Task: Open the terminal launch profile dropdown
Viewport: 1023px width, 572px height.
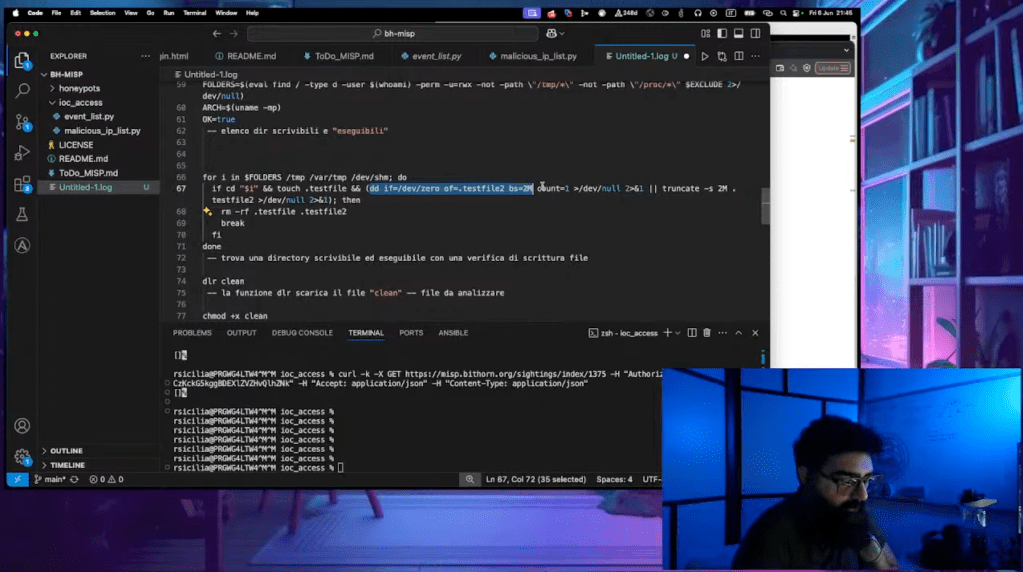Action: (x=678, y=333)
